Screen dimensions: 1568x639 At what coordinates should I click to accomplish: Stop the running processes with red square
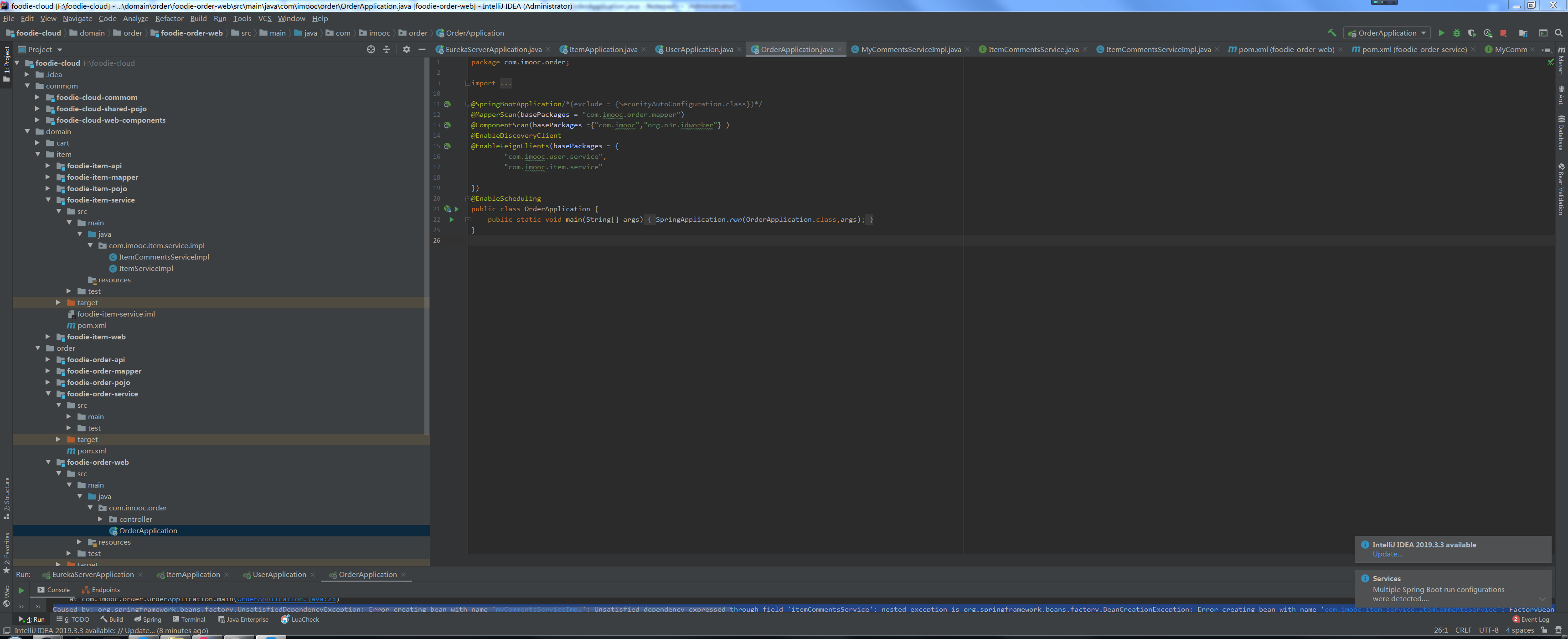tap(1503, 33)
